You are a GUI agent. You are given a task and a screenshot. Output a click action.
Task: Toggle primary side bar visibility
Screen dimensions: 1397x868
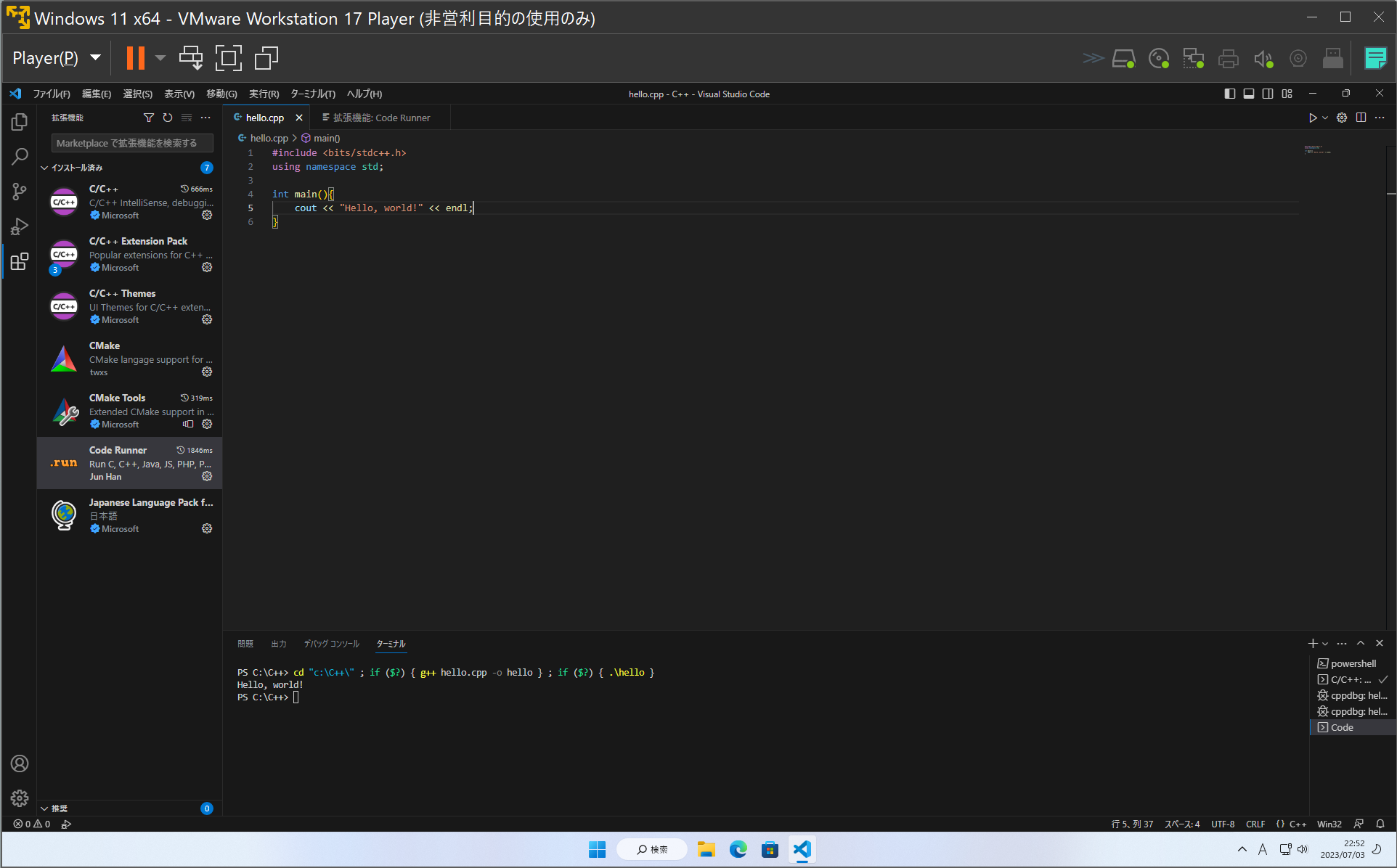(1229, 94)
